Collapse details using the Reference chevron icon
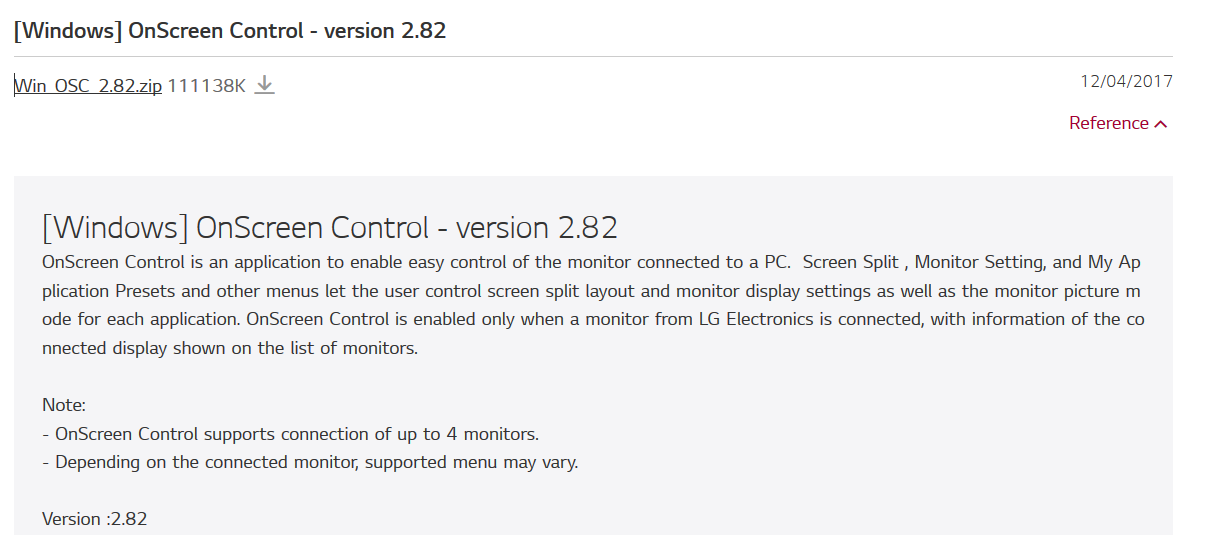The width and height of the screenshot is (1225, 535). 1161,124
